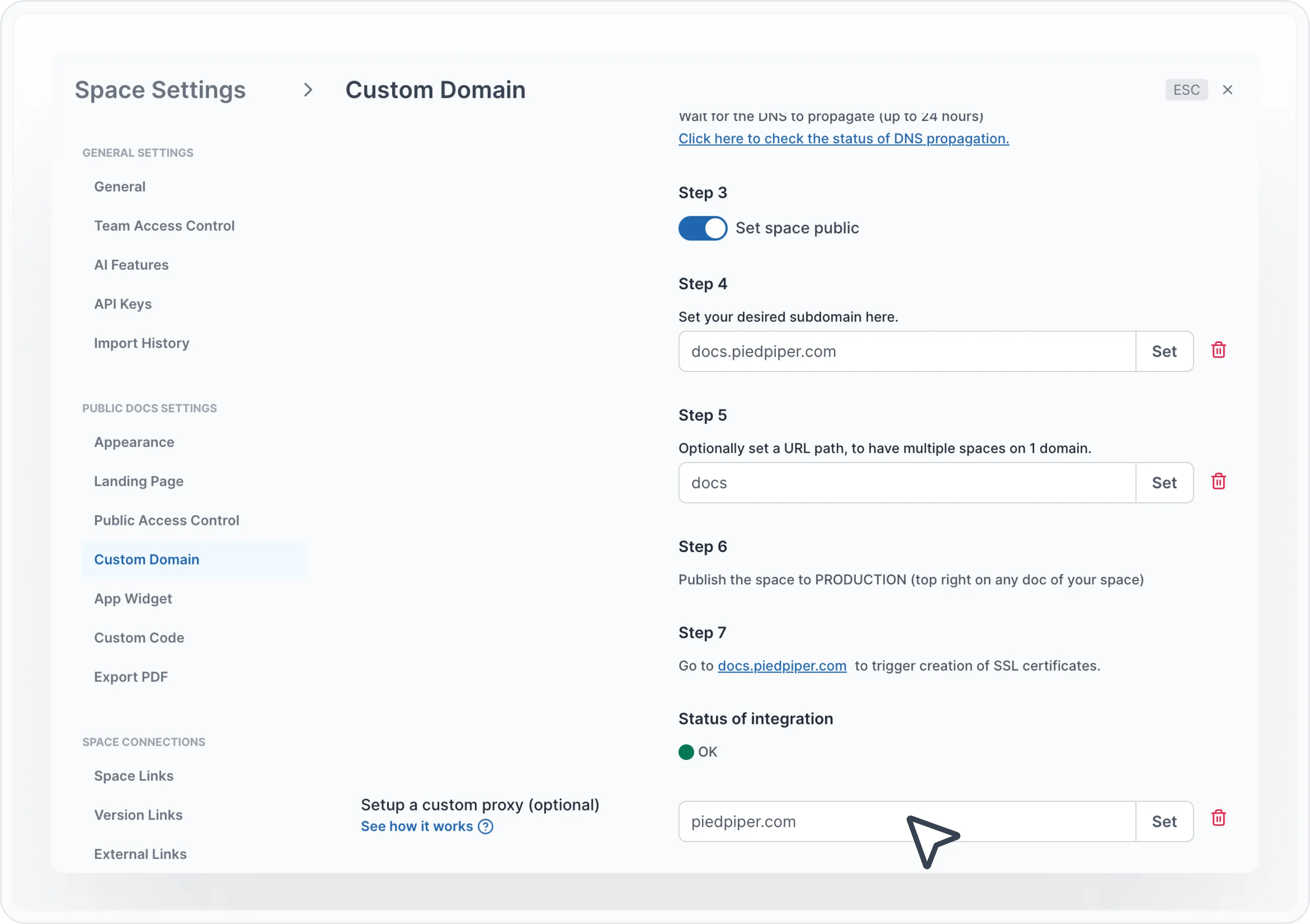Open Appearance settings
The width and height of the screenshot is (1310, 924).
(134, 442)
